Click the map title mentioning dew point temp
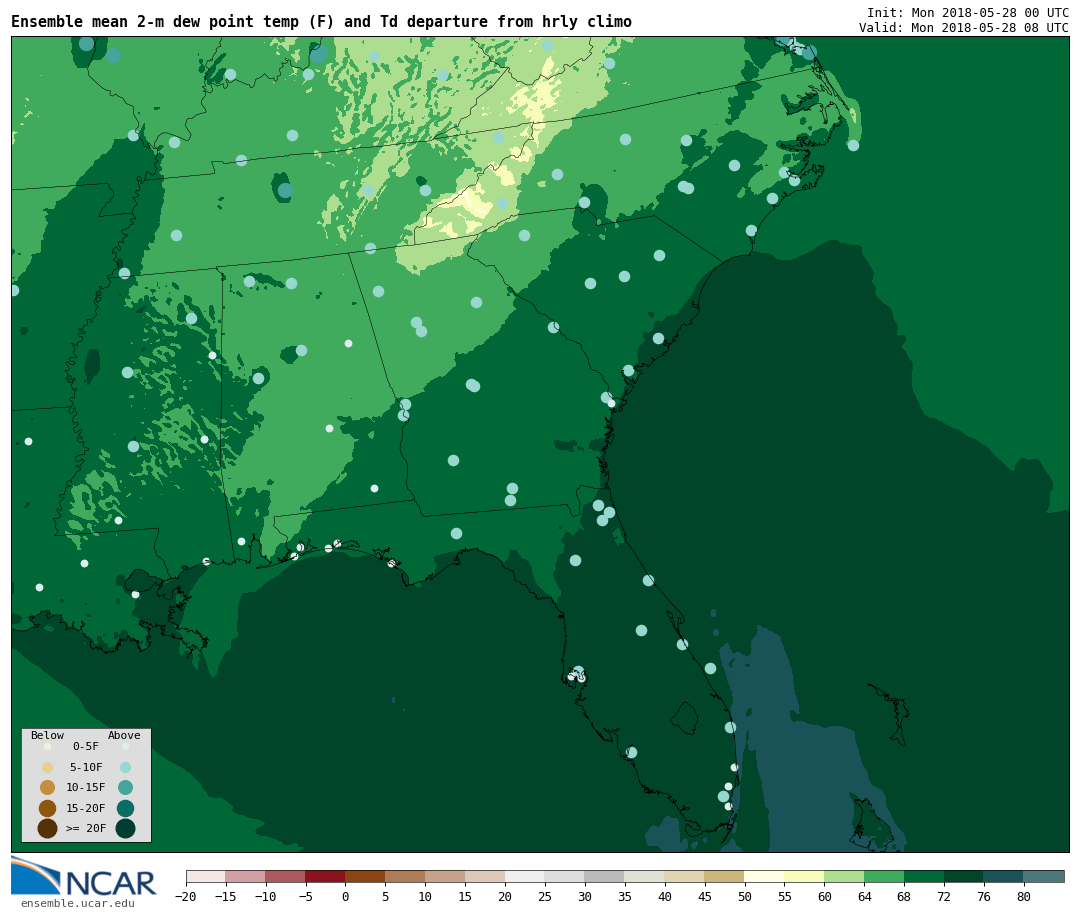Viewport: 1080px width, 915px height. pyautogui.click(x=321, y=21)
